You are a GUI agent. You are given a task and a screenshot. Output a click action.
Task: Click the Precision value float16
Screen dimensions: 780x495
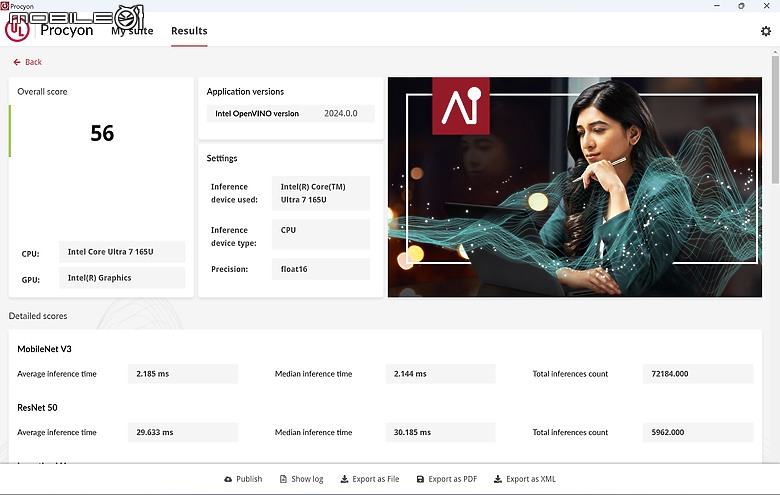[321, 269]
